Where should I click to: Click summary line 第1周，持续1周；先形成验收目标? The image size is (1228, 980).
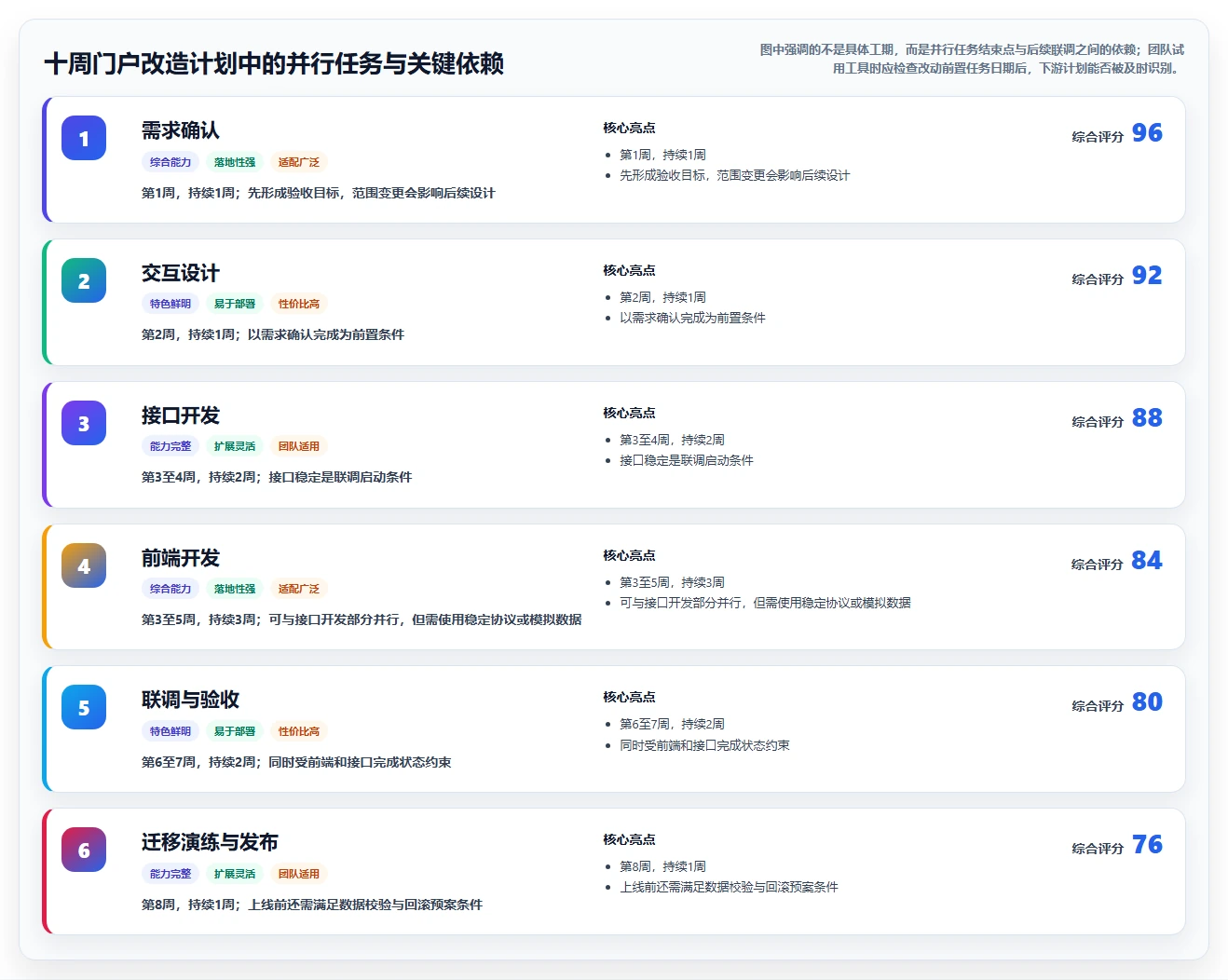point(319,193)
